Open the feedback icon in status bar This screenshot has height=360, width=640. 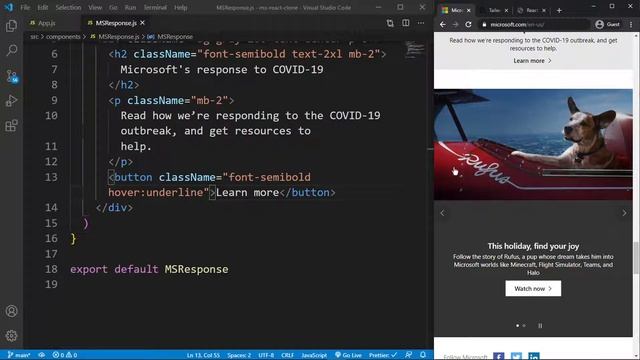409,355
